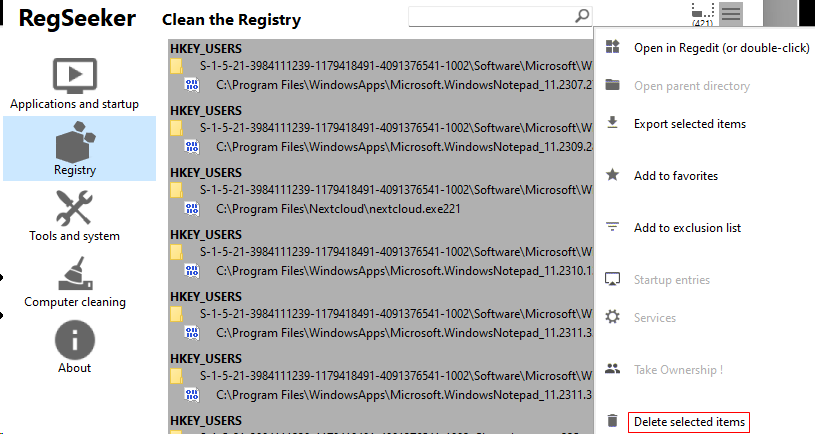This screenshot has height=434, width=815.
Task: Click the select-all icon showing (421)
Action: (x=703, y=14)
